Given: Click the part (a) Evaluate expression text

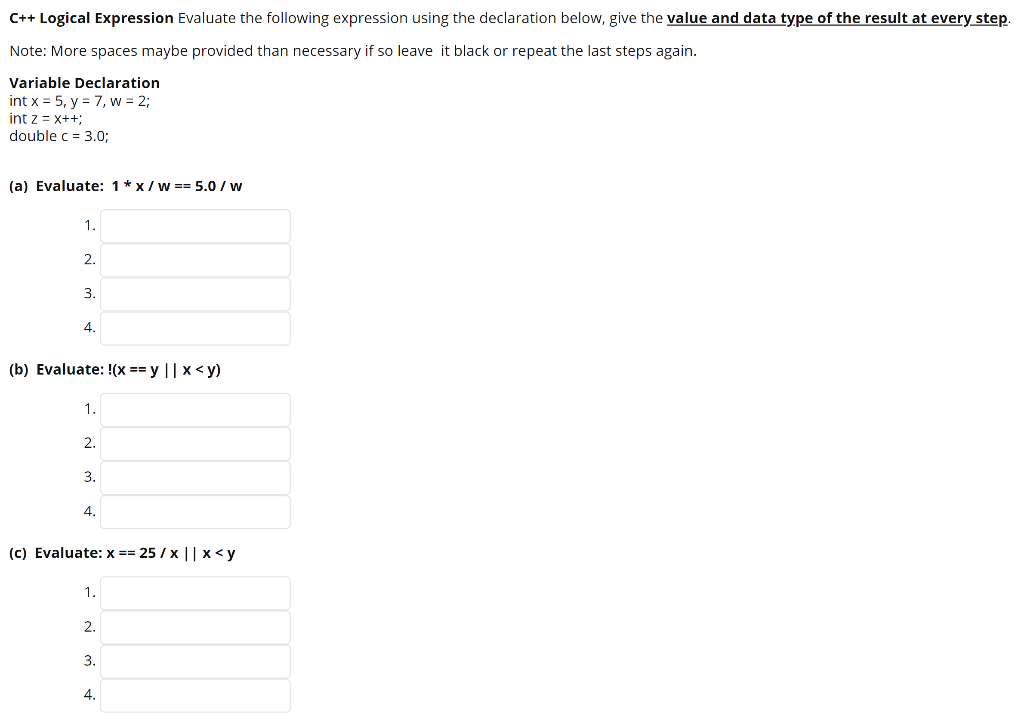Looking at the screenshot, I should [x=126, y=185].
